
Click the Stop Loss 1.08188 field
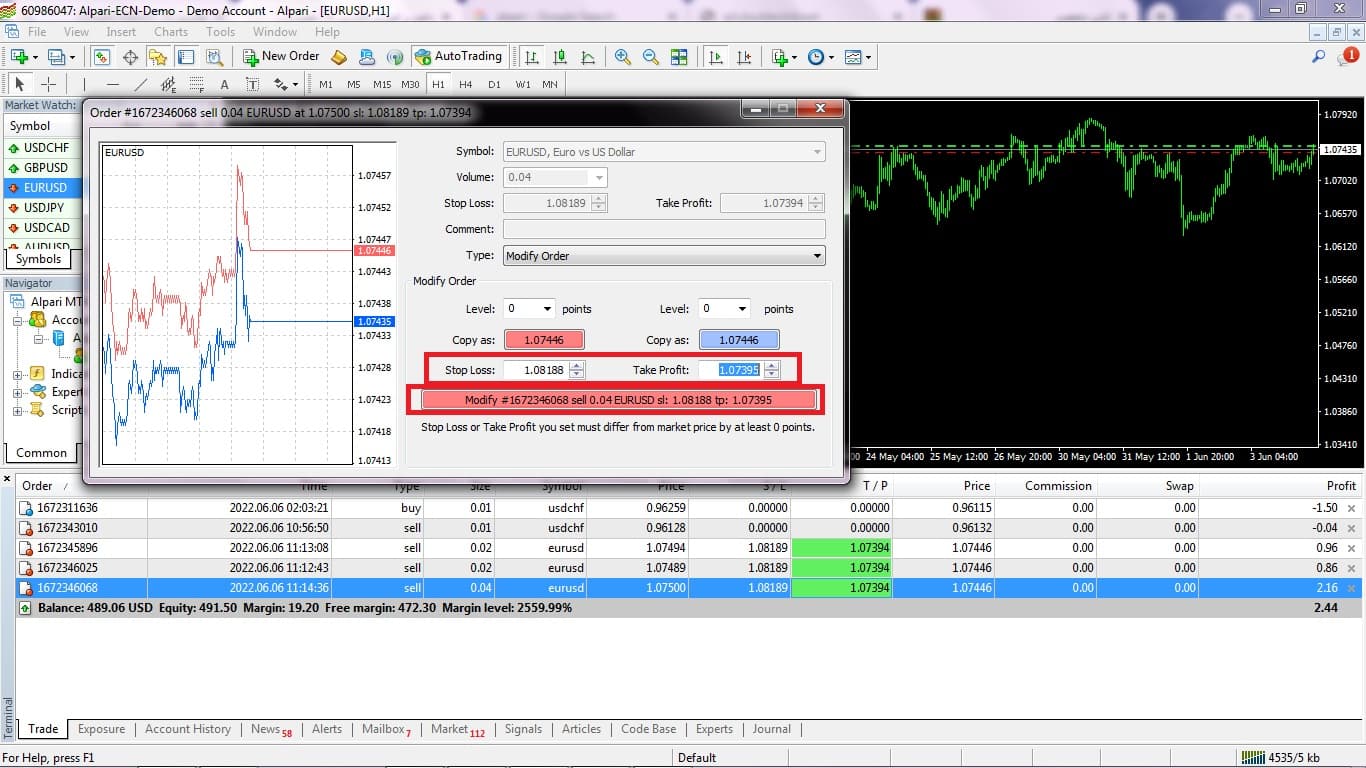[536, 370]
